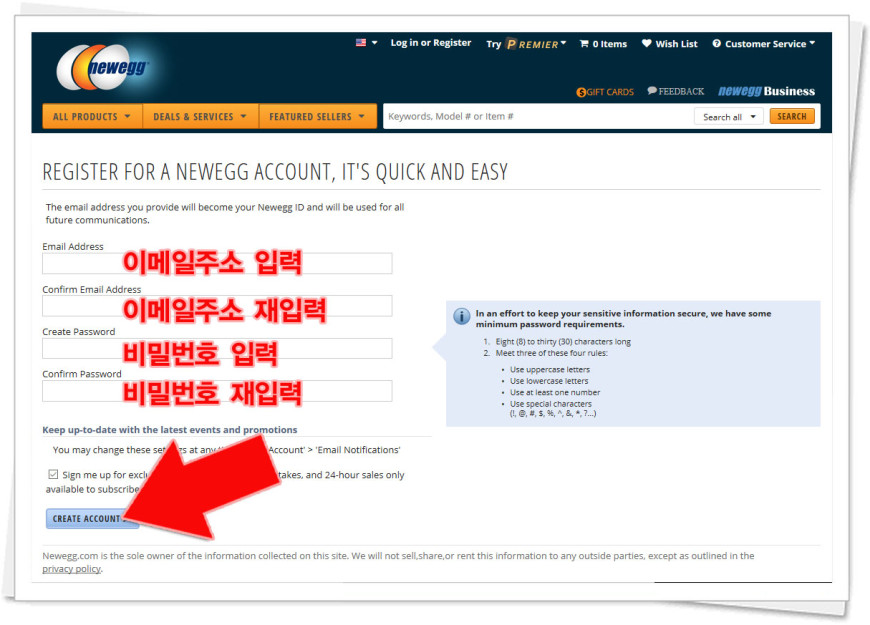
Task: Click the 'Register for a Newegg Account' heading
Action: [275, 172]
